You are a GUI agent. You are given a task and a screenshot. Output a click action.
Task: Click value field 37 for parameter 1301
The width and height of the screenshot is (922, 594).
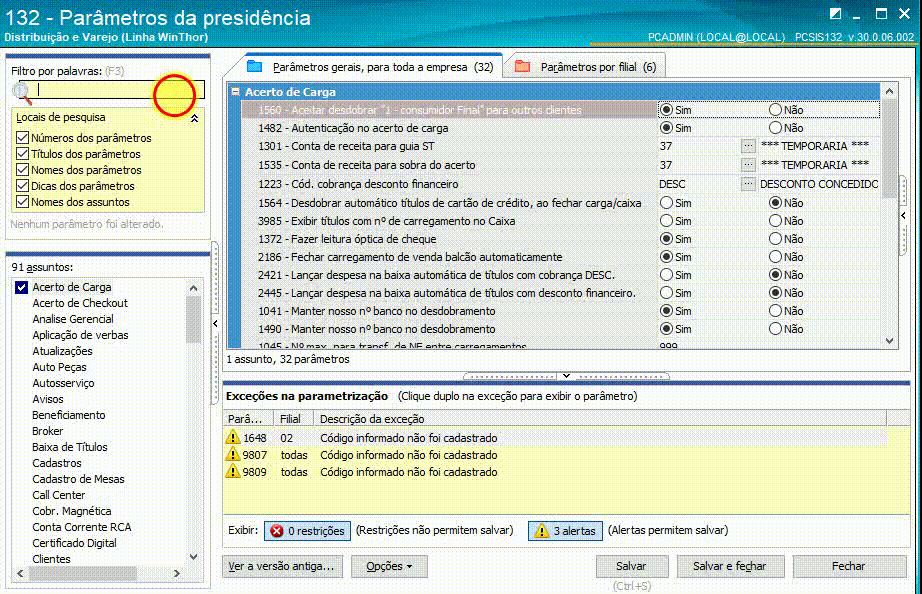[x=699, y=146]
